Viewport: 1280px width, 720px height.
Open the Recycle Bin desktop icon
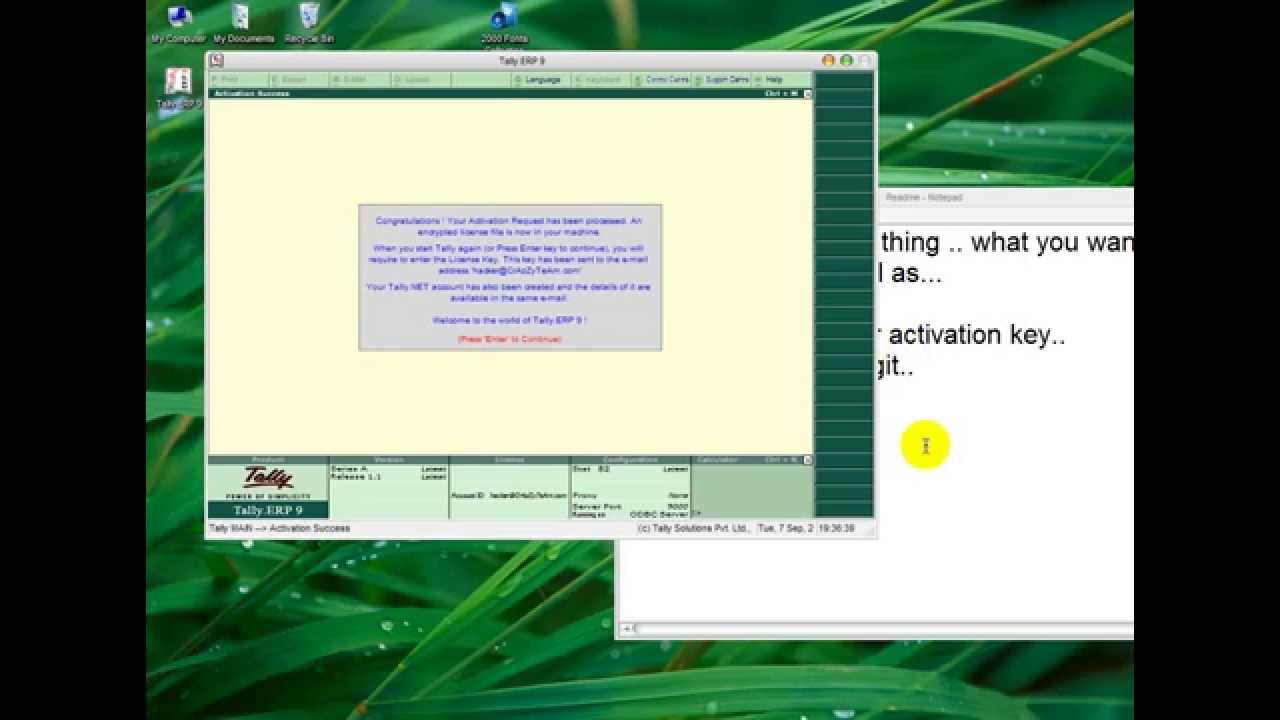pyautogui.click(x=309, y=24)
